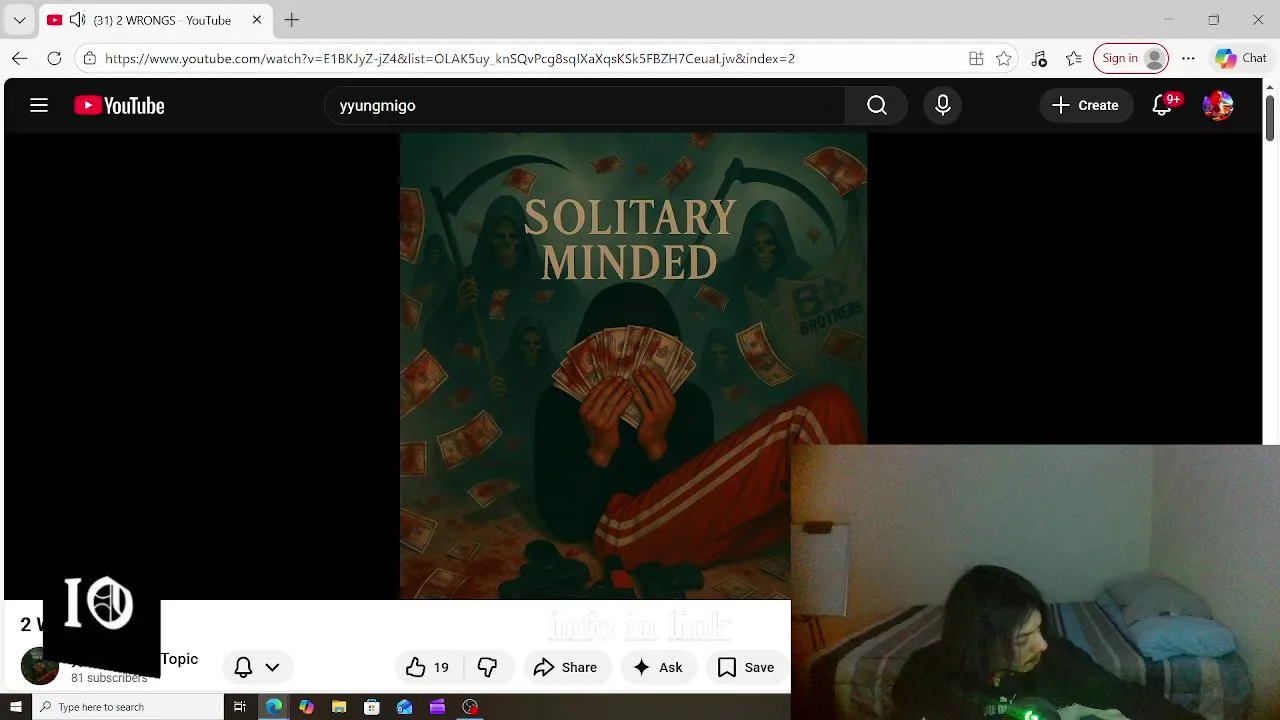Open the Ask AI button
Screen dimensions: 1280x720
click(x=657, y=667)
